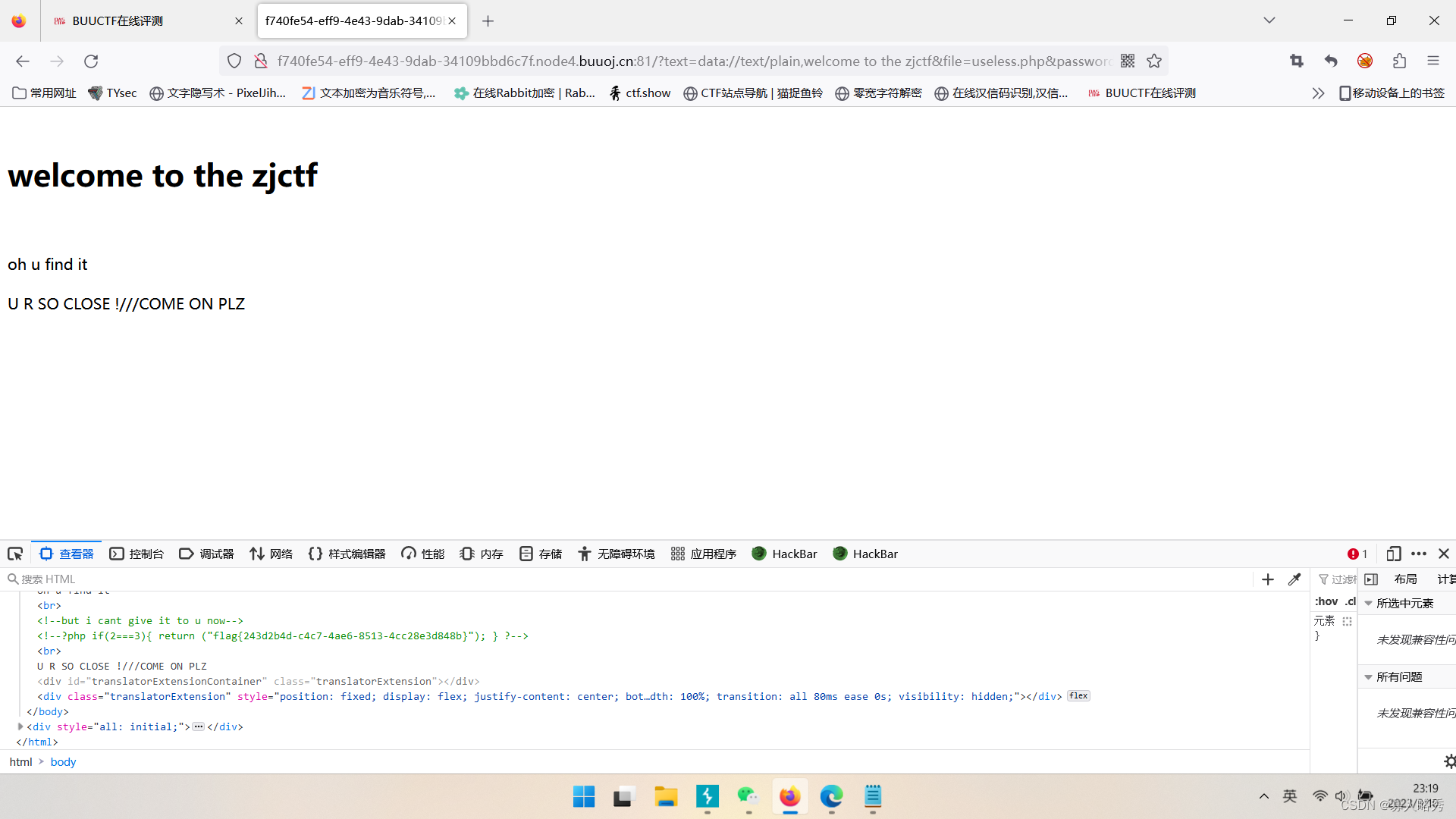Collapse the 所选中元素 section
Screen dimensions: 1456x819
(x=1369, y=604)
